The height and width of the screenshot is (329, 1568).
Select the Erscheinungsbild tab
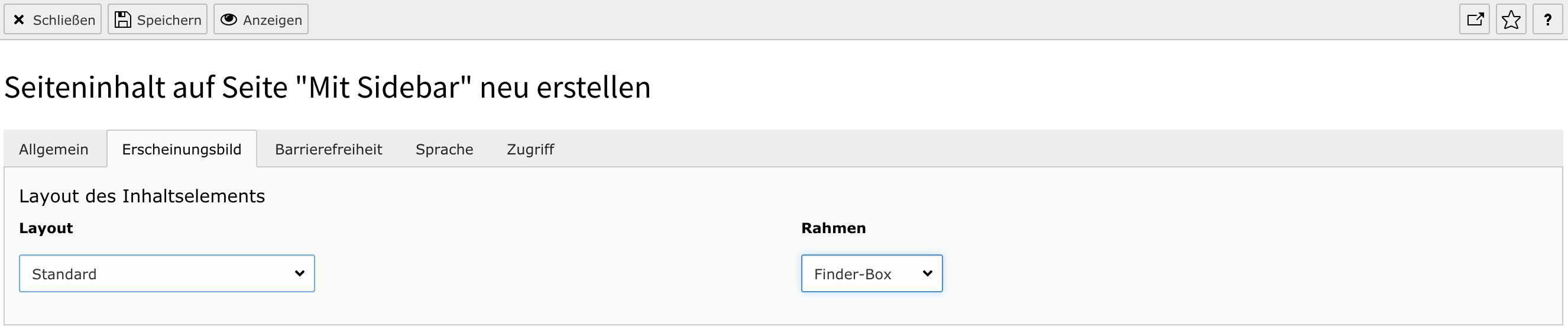(x=182, y=149)
